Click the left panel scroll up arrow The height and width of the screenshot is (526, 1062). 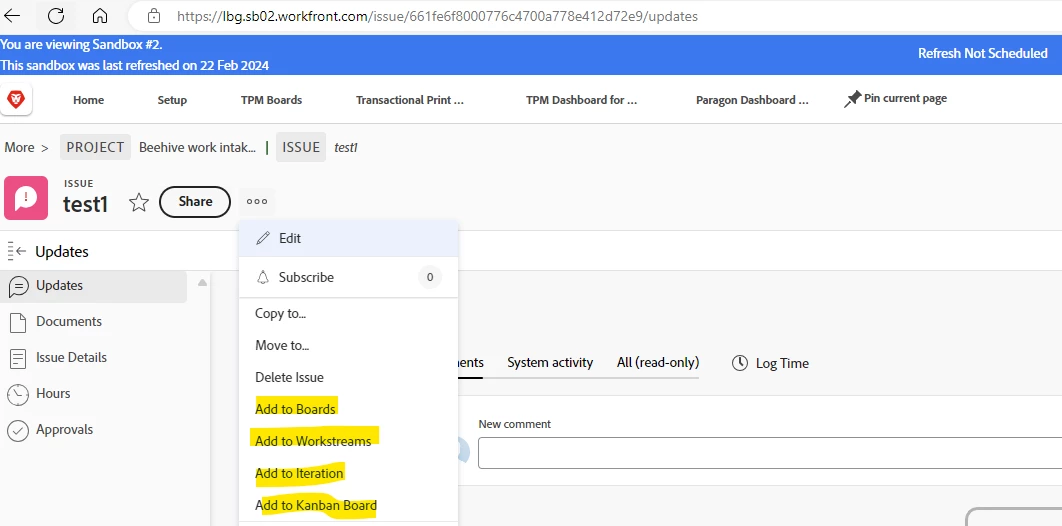point(202,282)
